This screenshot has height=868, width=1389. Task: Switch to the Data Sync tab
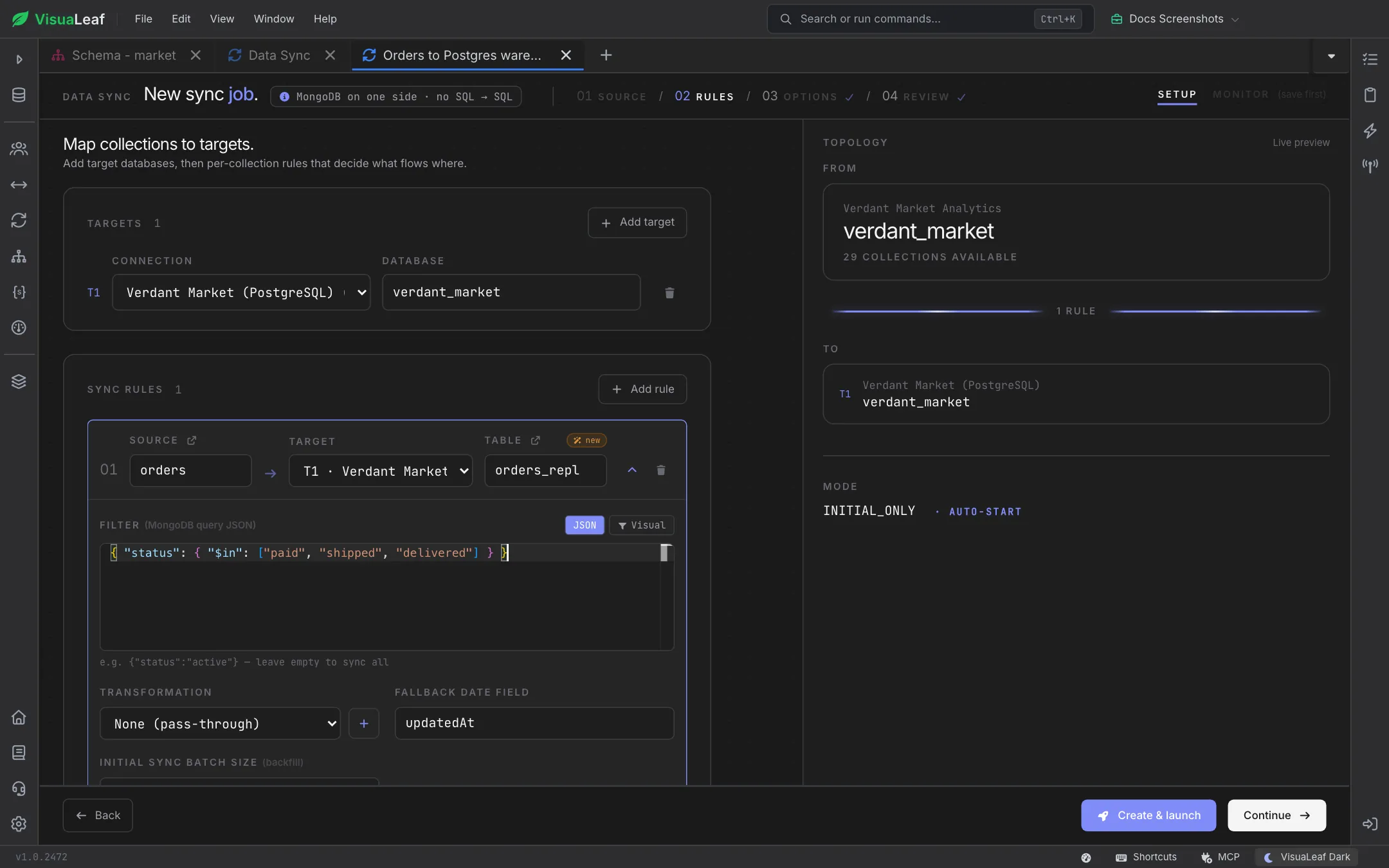279,55
